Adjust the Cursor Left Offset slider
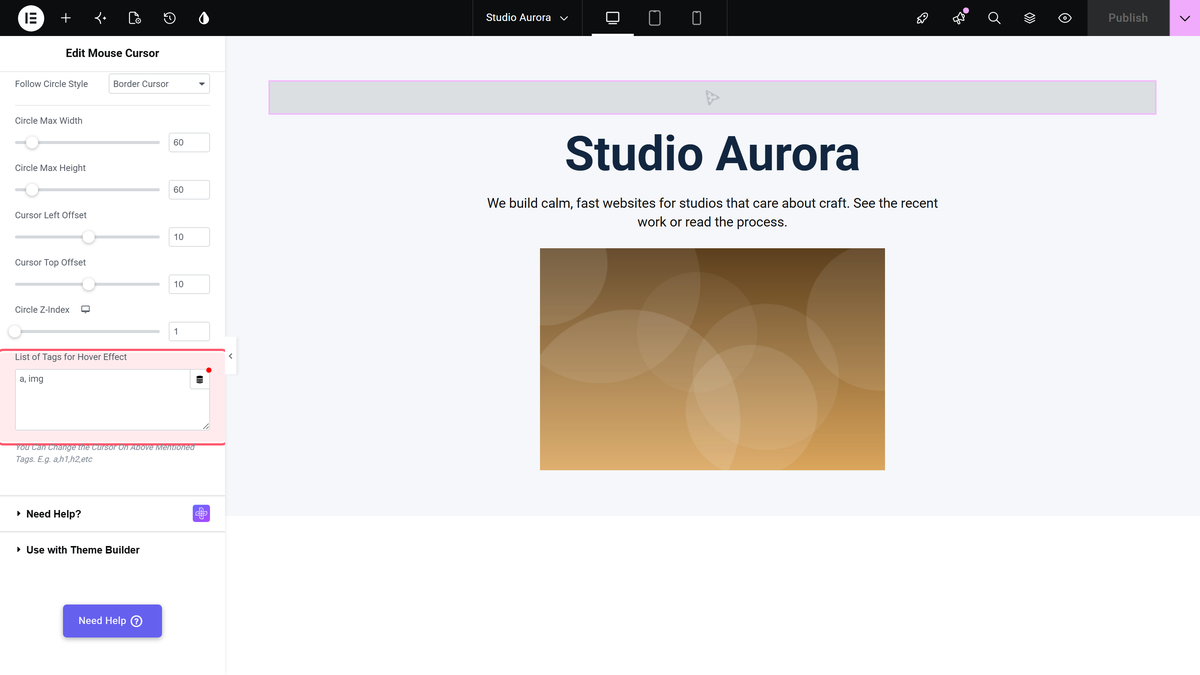Screen dimensions: 1200x675 (87, 237)
